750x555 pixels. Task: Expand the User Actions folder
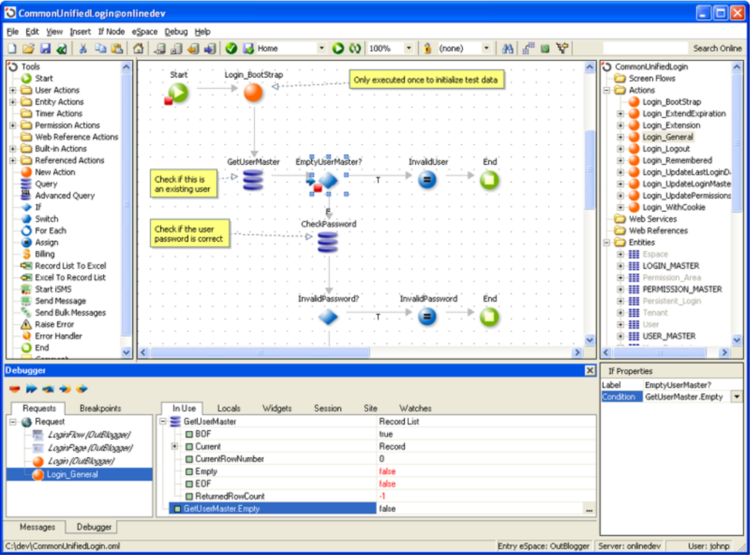click(x=13, y=90)
